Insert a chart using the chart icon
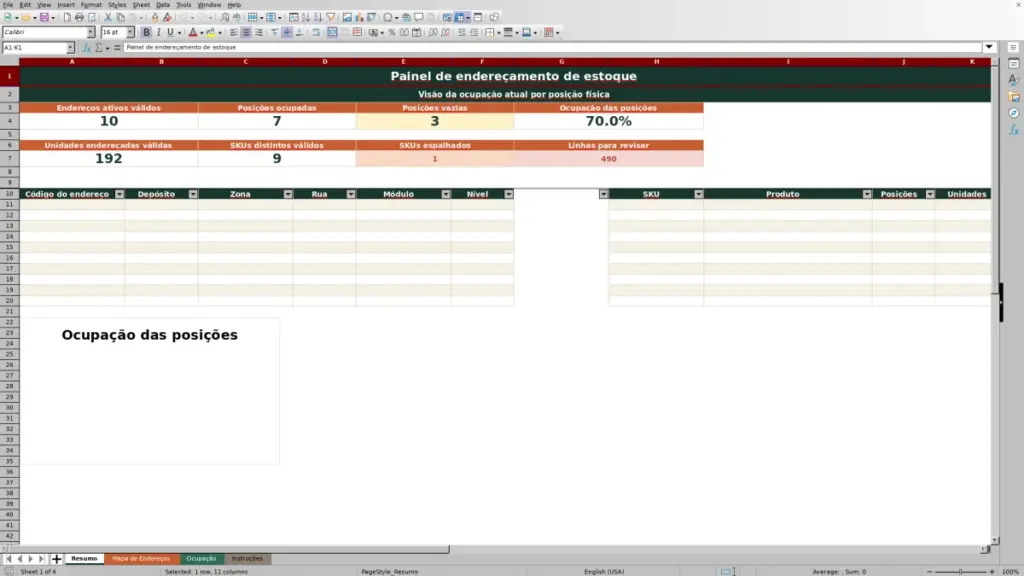 pyautogui.click(x=359, y=18)
